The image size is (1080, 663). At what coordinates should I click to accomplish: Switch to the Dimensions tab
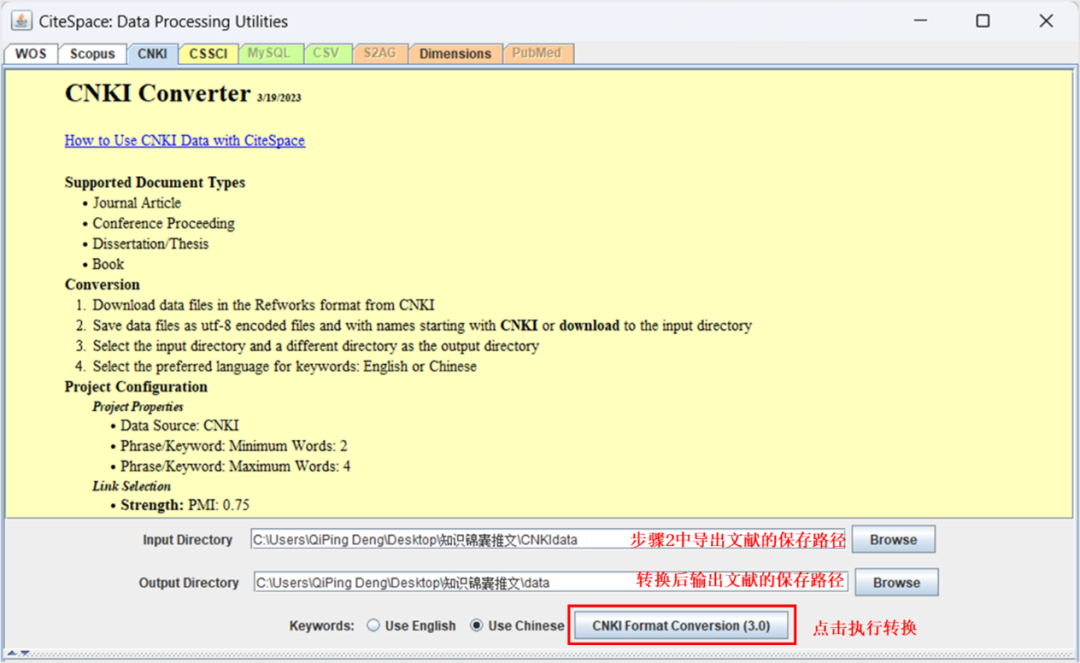click(x=455, y=54)
